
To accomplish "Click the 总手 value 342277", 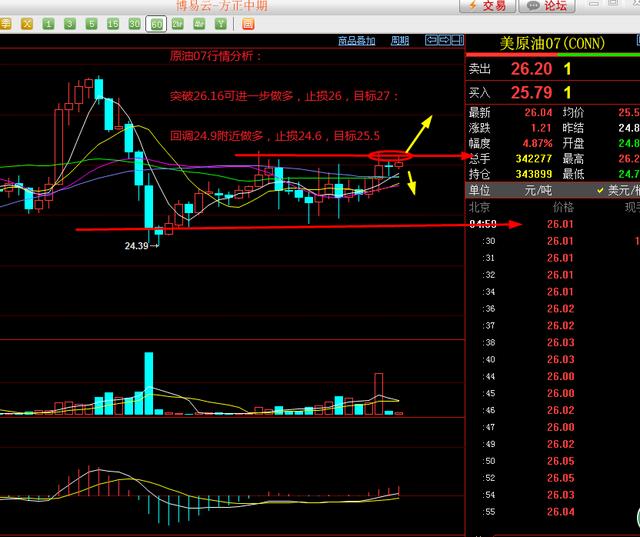I will [x=533, y=158].
